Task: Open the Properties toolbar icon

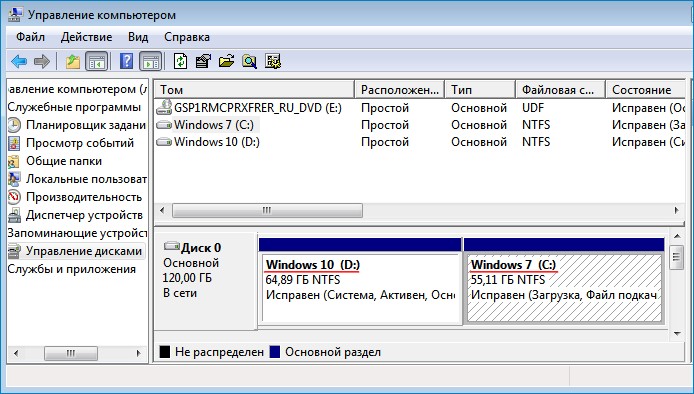Action: pyautogui.click(x=203, y=61)
